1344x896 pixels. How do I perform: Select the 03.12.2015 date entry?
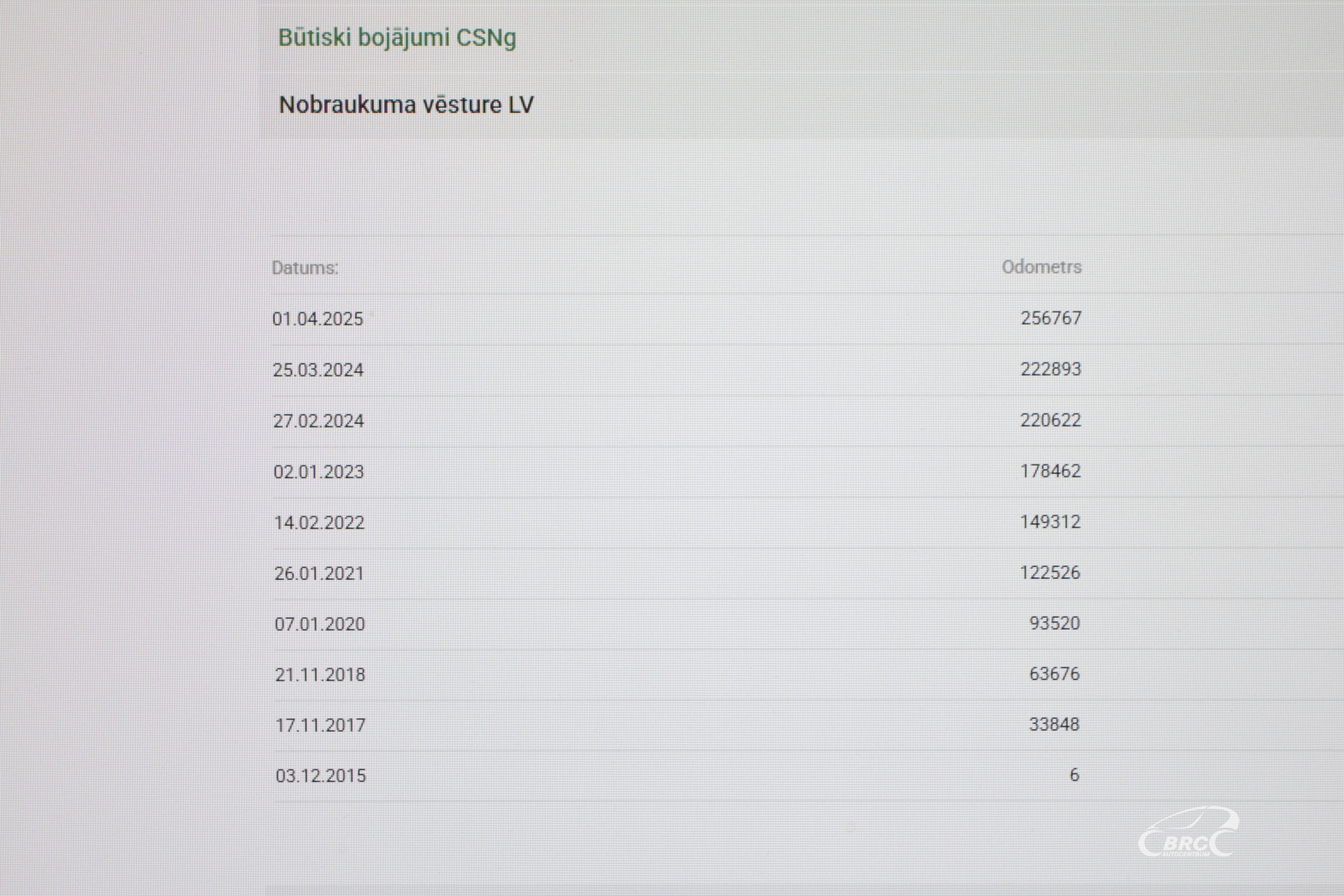[321, 776]
